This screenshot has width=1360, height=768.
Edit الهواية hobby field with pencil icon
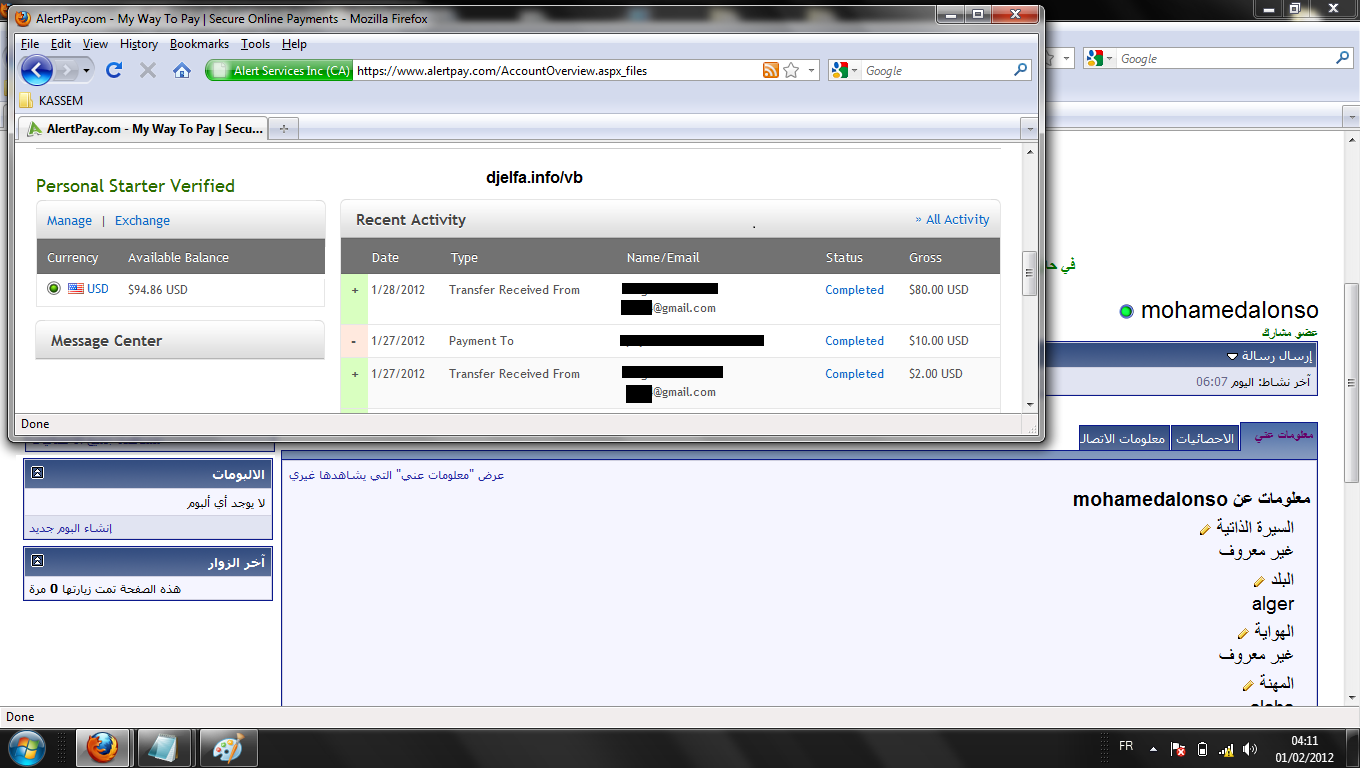(x=1243, y=633)
